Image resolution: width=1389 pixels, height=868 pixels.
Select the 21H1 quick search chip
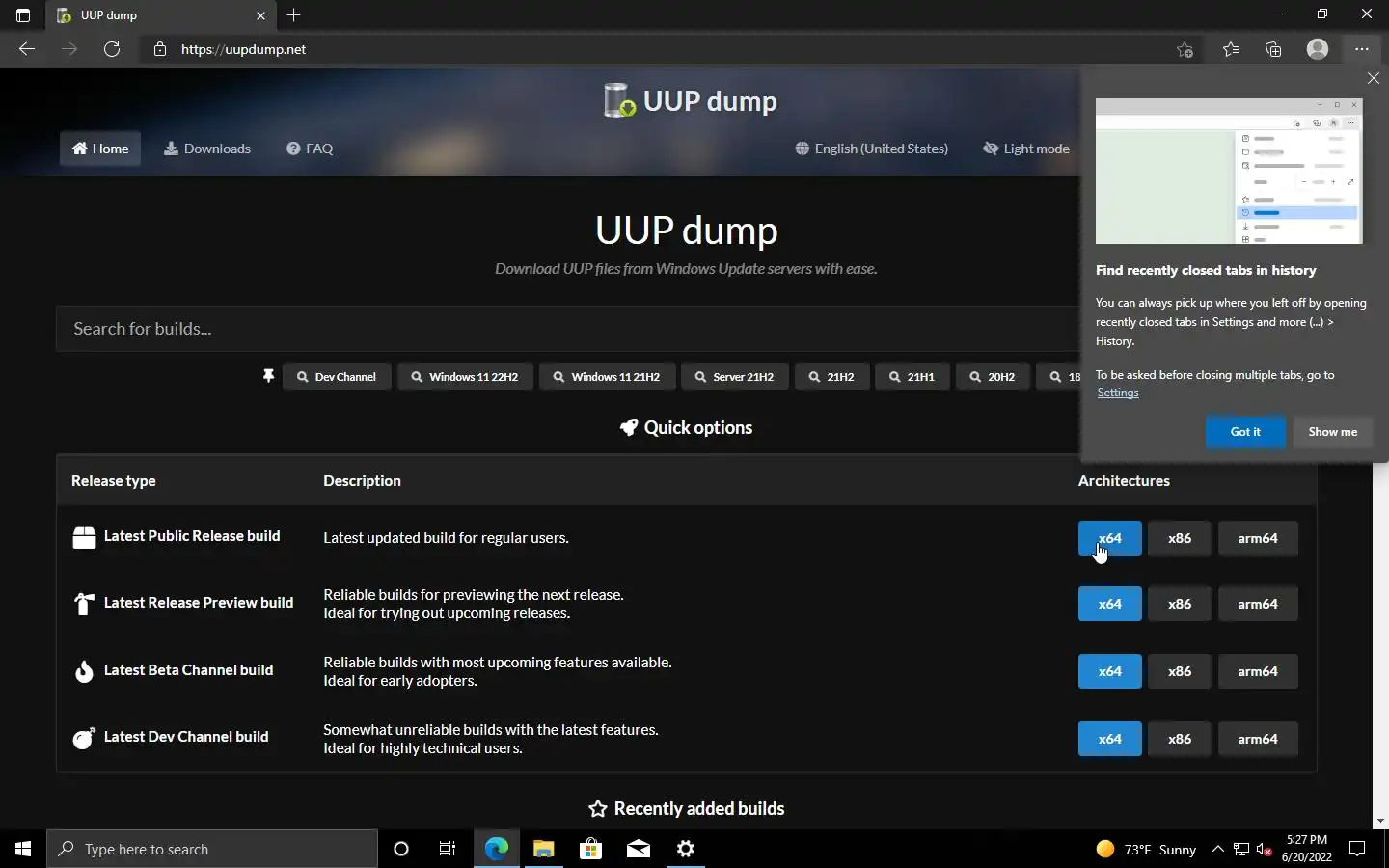click(912, 377)
